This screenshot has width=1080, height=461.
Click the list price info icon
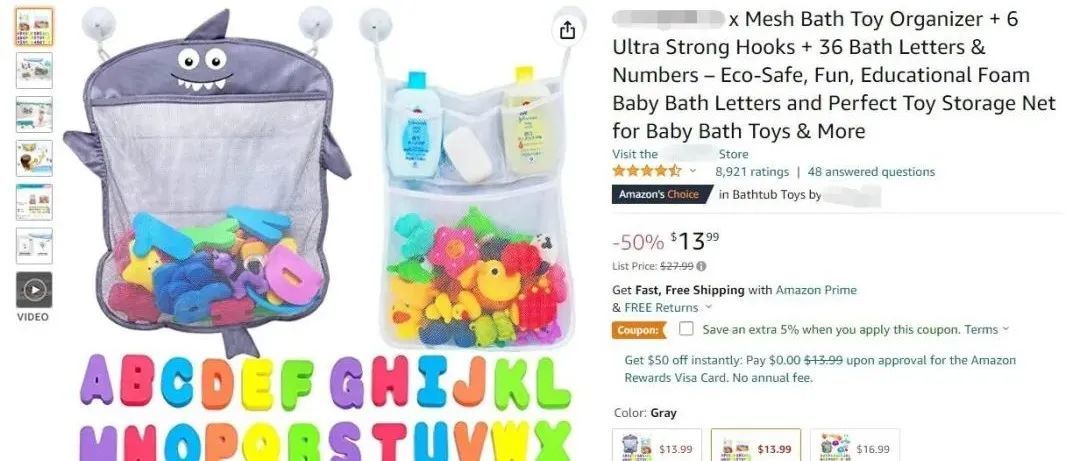pyautogui.click(x=701, y=266)
